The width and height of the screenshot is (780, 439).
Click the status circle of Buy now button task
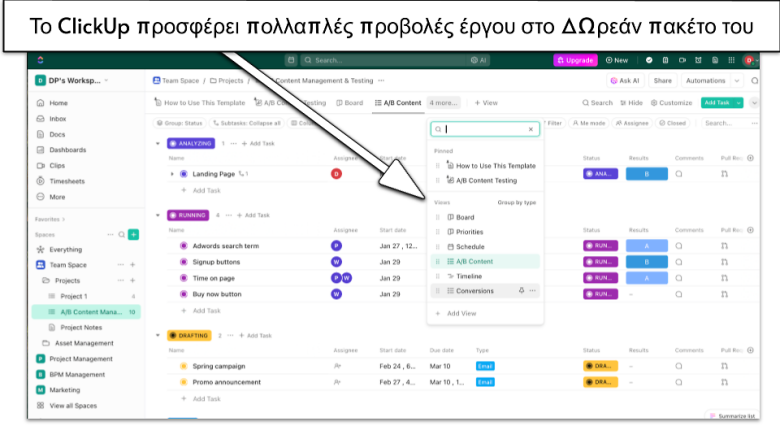click(184, 294)
